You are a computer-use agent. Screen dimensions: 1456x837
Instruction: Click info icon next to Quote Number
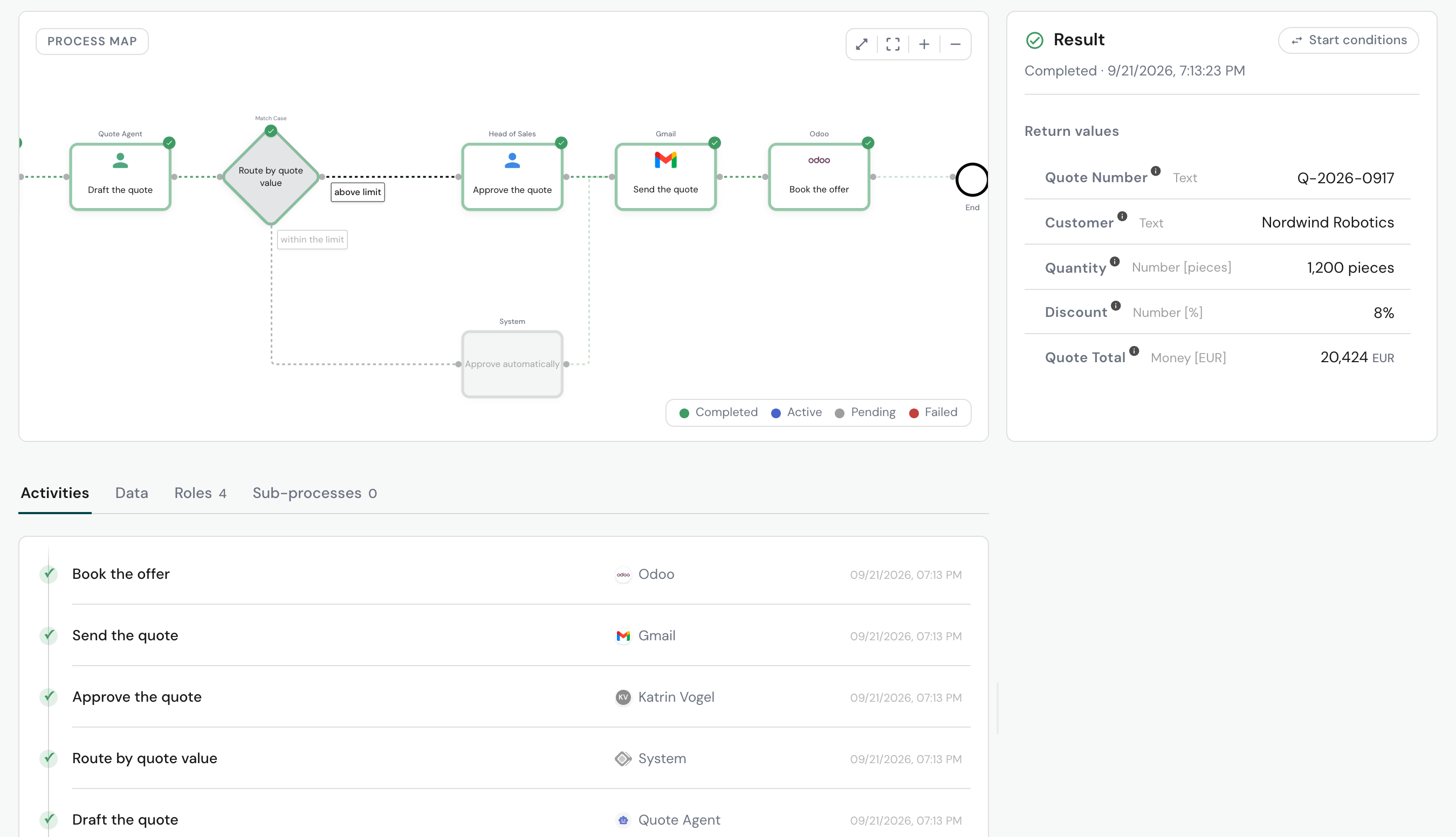(x=1155, y=171)
